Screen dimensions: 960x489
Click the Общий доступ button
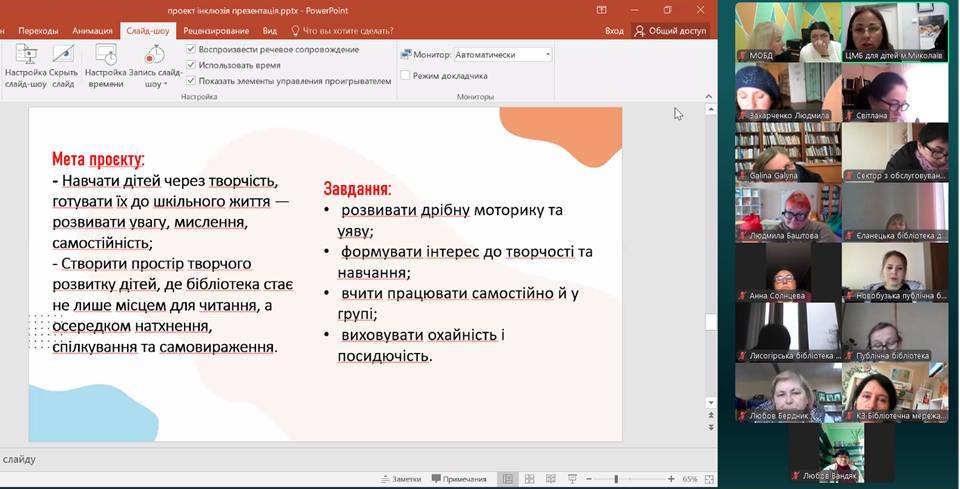[670, 31]
